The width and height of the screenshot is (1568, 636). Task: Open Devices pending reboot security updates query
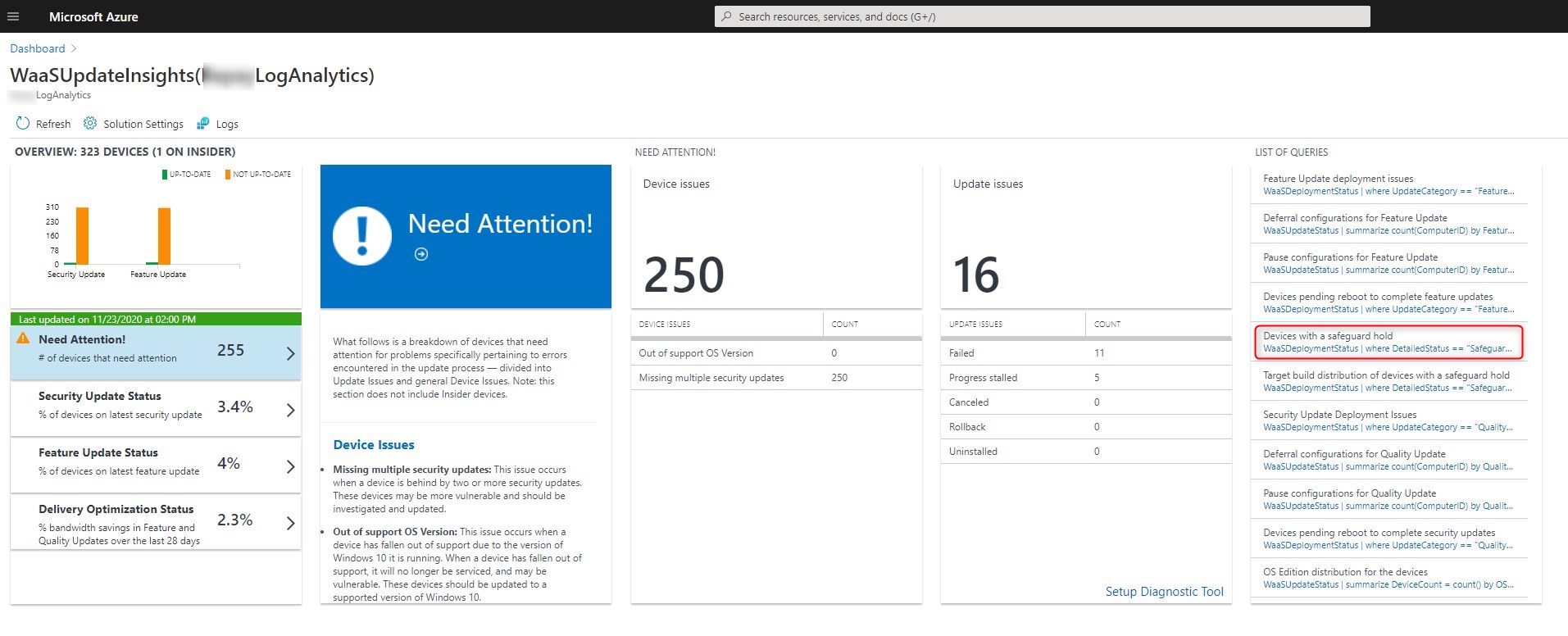click(x=1388, y=538)
